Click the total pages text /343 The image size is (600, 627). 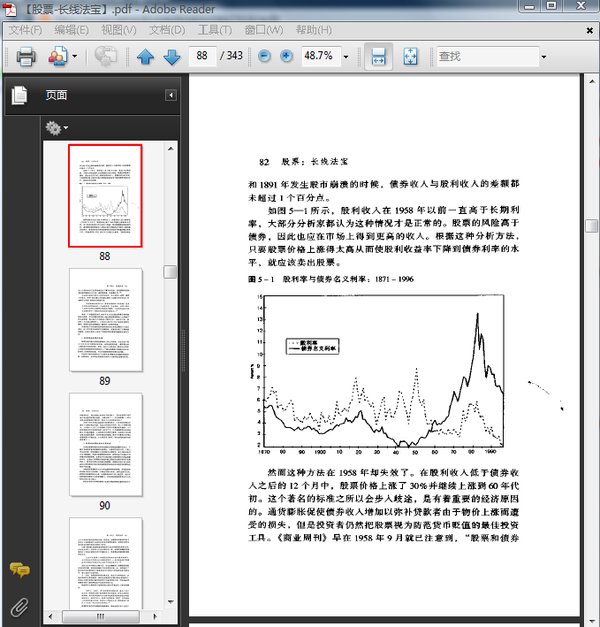tap(232, 56)
